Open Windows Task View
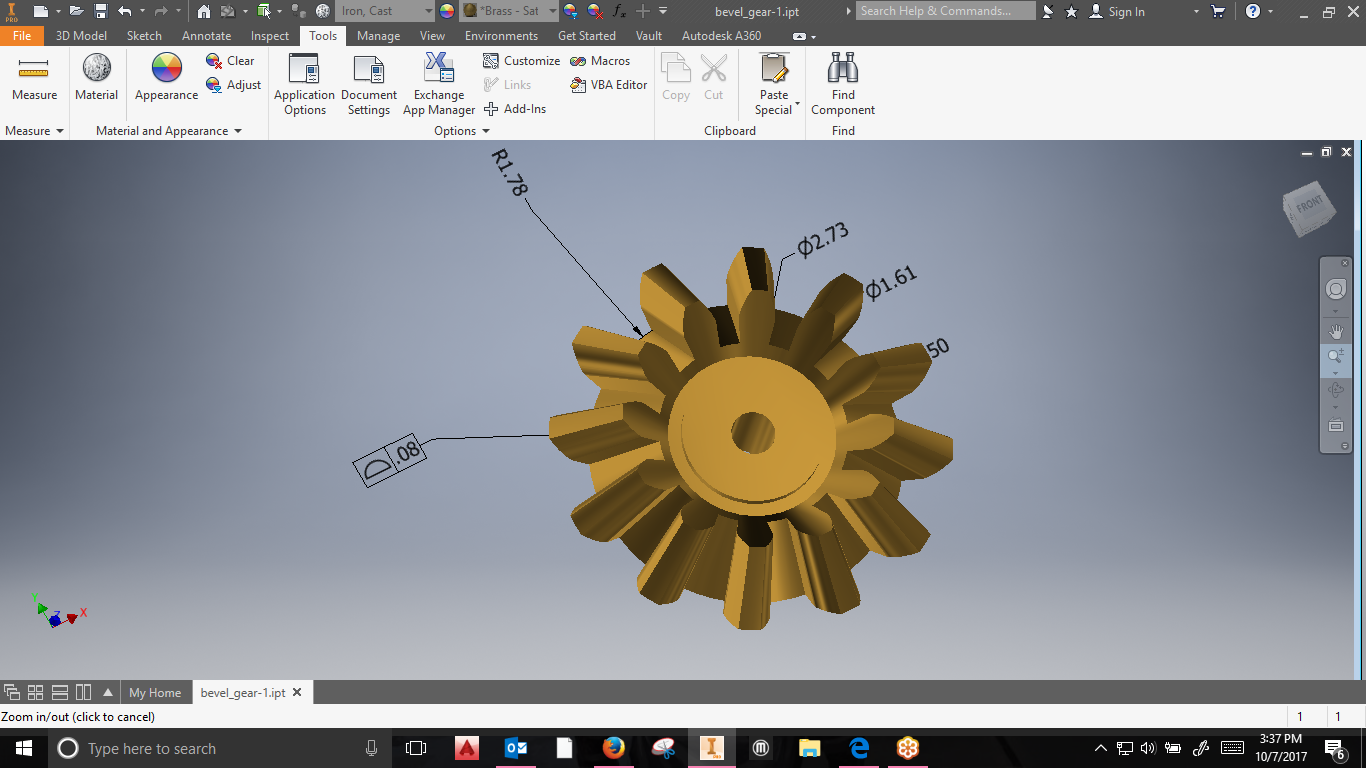 416,748
